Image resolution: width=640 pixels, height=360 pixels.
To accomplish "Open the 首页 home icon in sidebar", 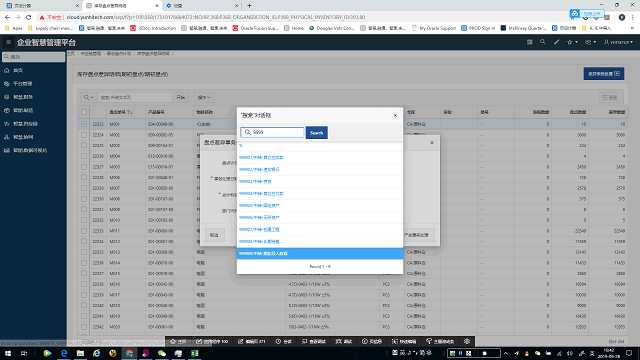I will 7,71.
